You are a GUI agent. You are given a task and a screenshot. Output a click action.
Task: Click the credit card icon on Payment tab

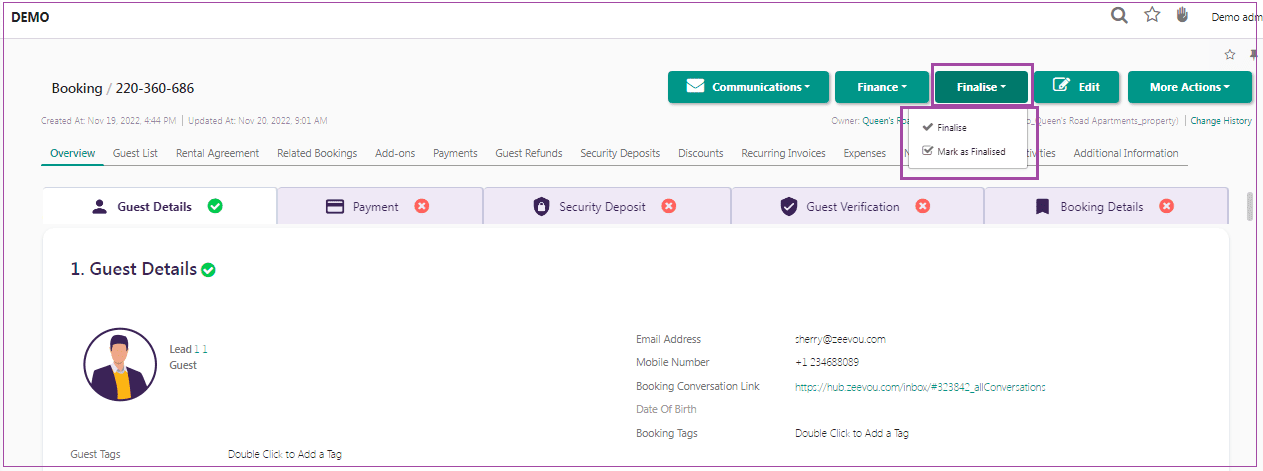coord(336,207)
